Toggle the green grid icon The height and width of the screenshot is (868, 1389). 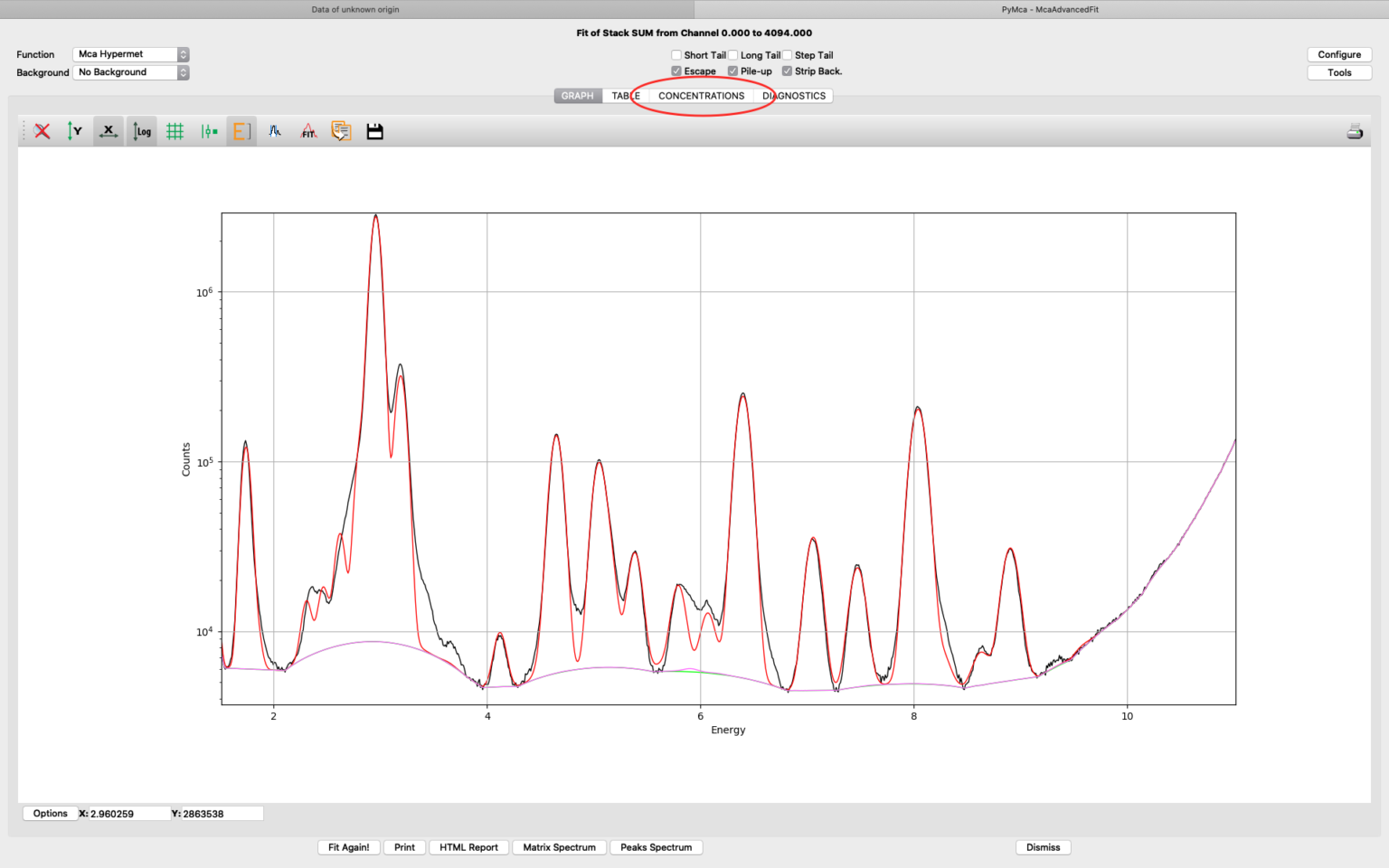175,131
